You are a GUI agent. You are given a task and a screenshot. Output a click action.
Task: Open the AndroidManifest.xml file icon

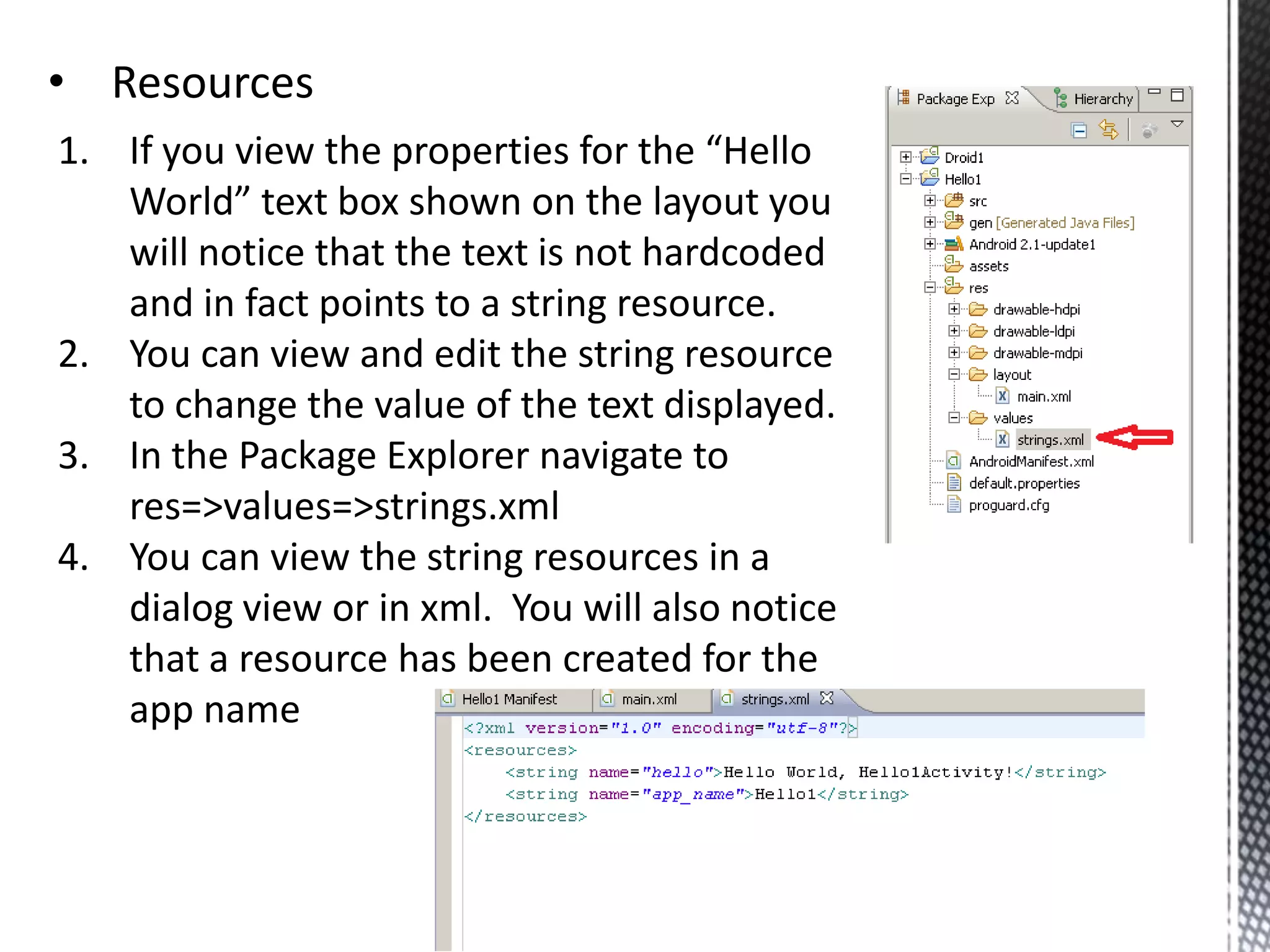(x=954, y=461)
